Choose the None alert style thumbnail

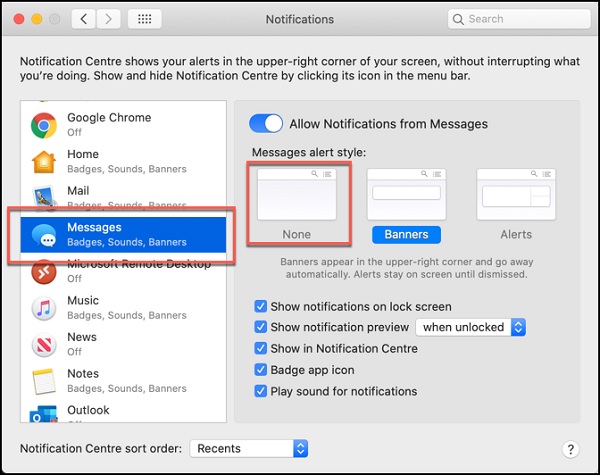coord(297,194)
